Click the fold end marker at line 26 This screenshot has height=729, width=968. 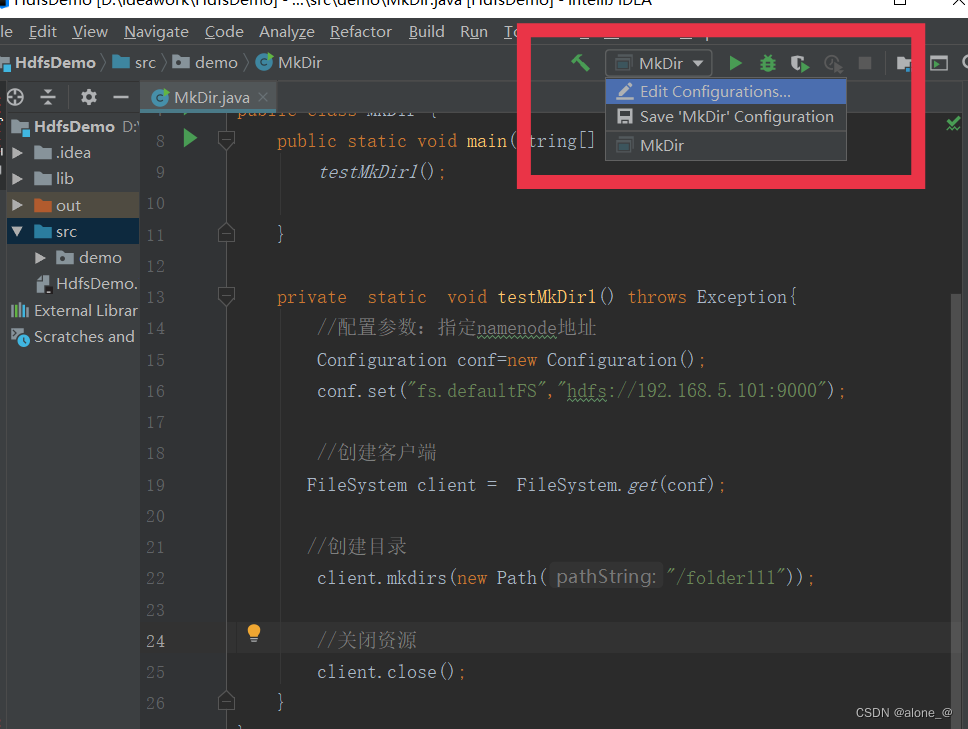226,701
